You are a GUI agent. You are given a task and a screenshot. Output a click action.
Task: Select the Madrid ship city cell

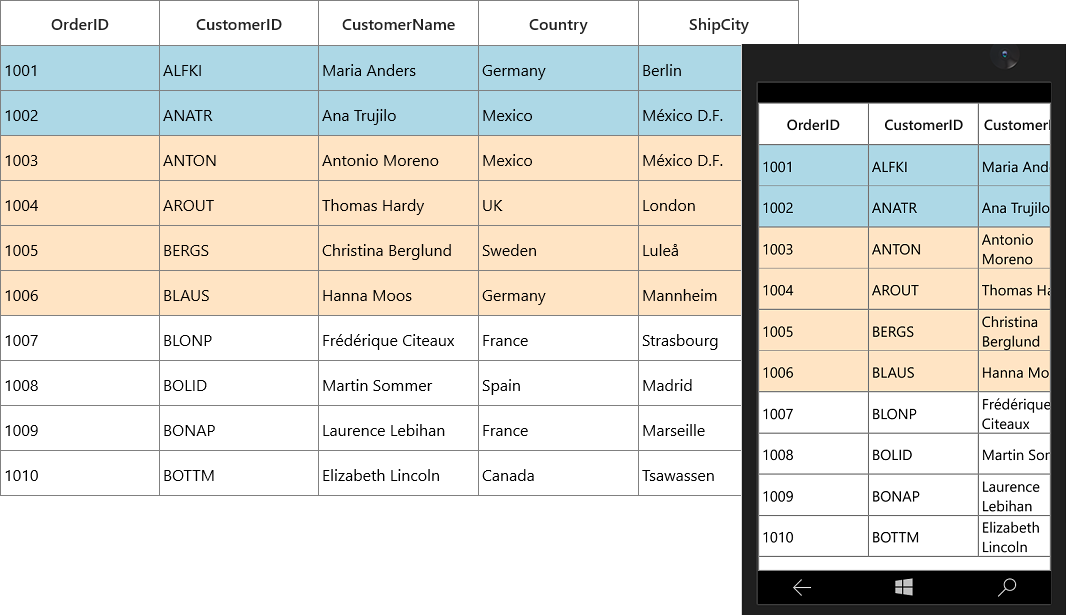tap(690, 383)
